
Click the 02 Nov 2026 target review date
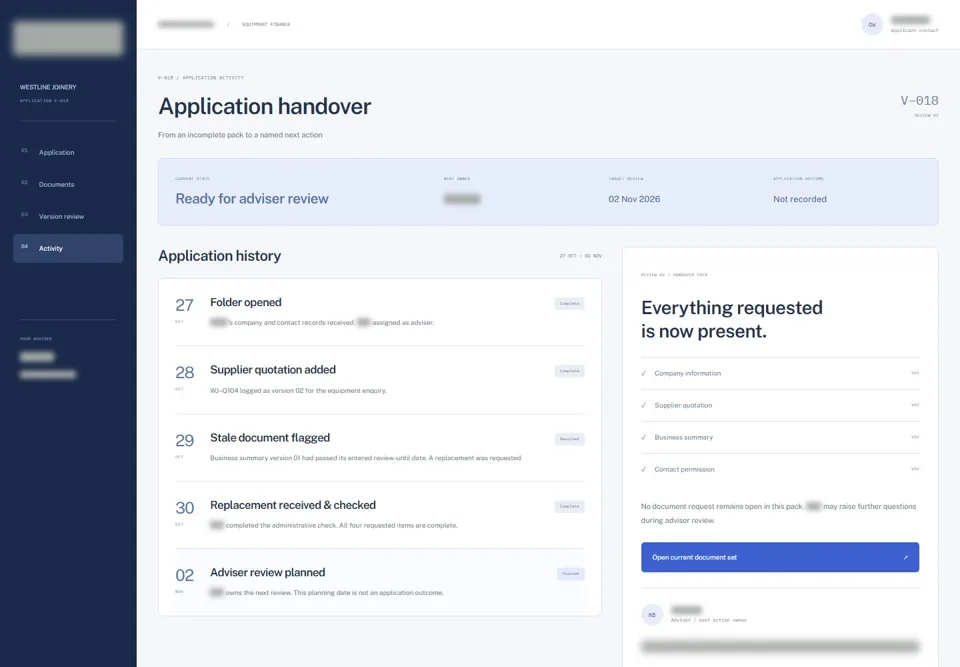click(x=634, y=199)
